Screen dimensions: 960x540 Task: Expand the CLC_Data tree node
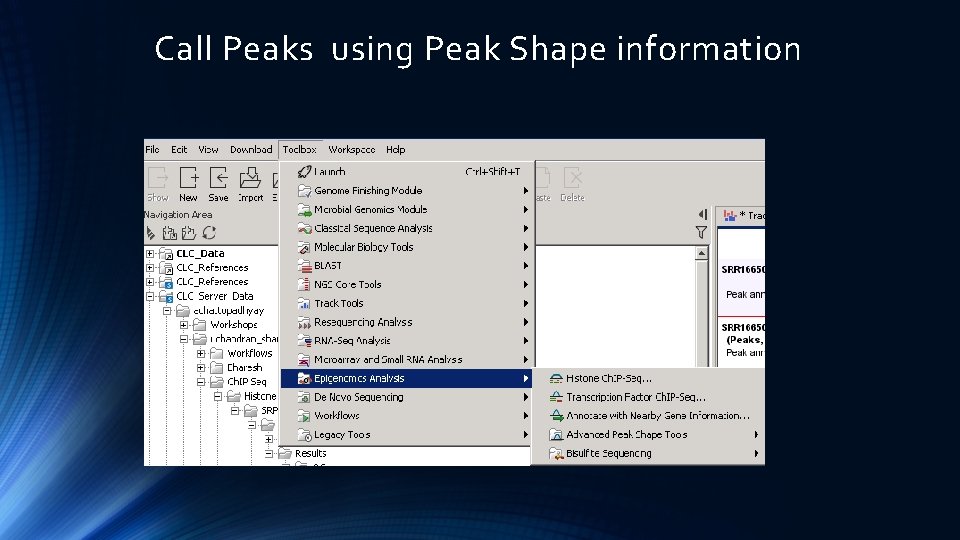pyautogui.click(x=150, y=253)
